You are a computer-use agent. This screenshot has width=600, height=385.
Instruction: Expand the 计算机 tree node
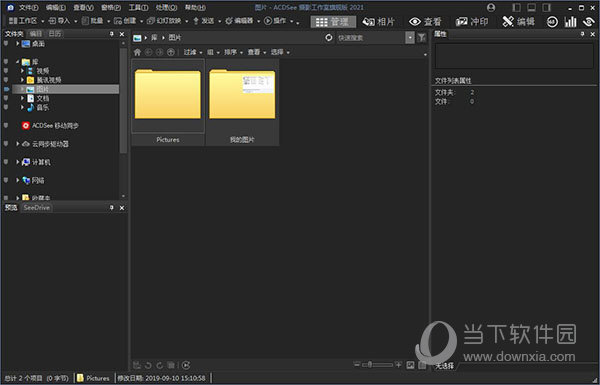click(18, 162)
